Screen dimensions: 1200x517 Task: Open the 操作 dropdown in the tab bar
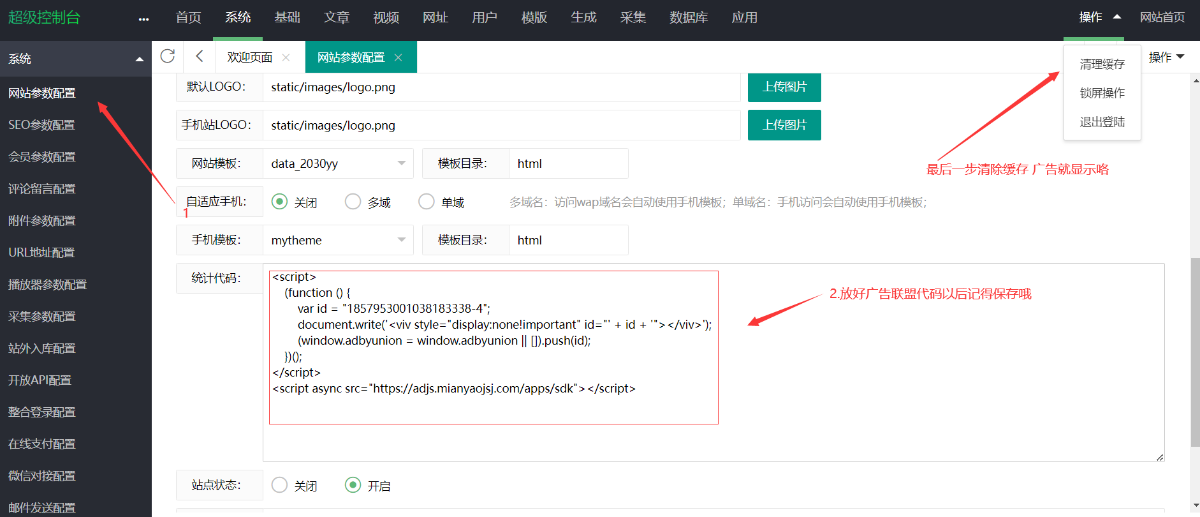click(1166, 57)
